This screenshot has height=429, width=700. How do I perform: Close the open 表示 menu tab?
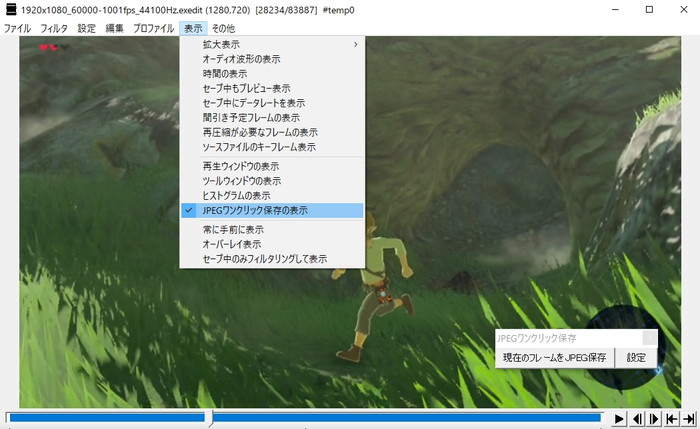coord(193,29)
